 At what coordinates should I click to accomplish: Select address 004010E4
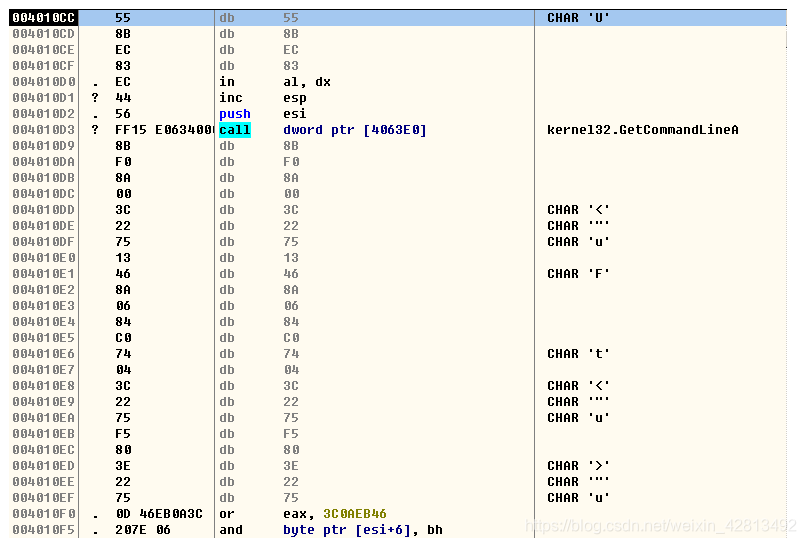[x=44, y=321]
